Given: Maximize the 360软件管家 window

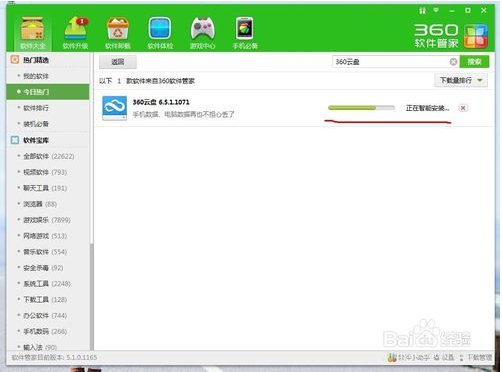Looking at the screenshot, I should (468, 11).
